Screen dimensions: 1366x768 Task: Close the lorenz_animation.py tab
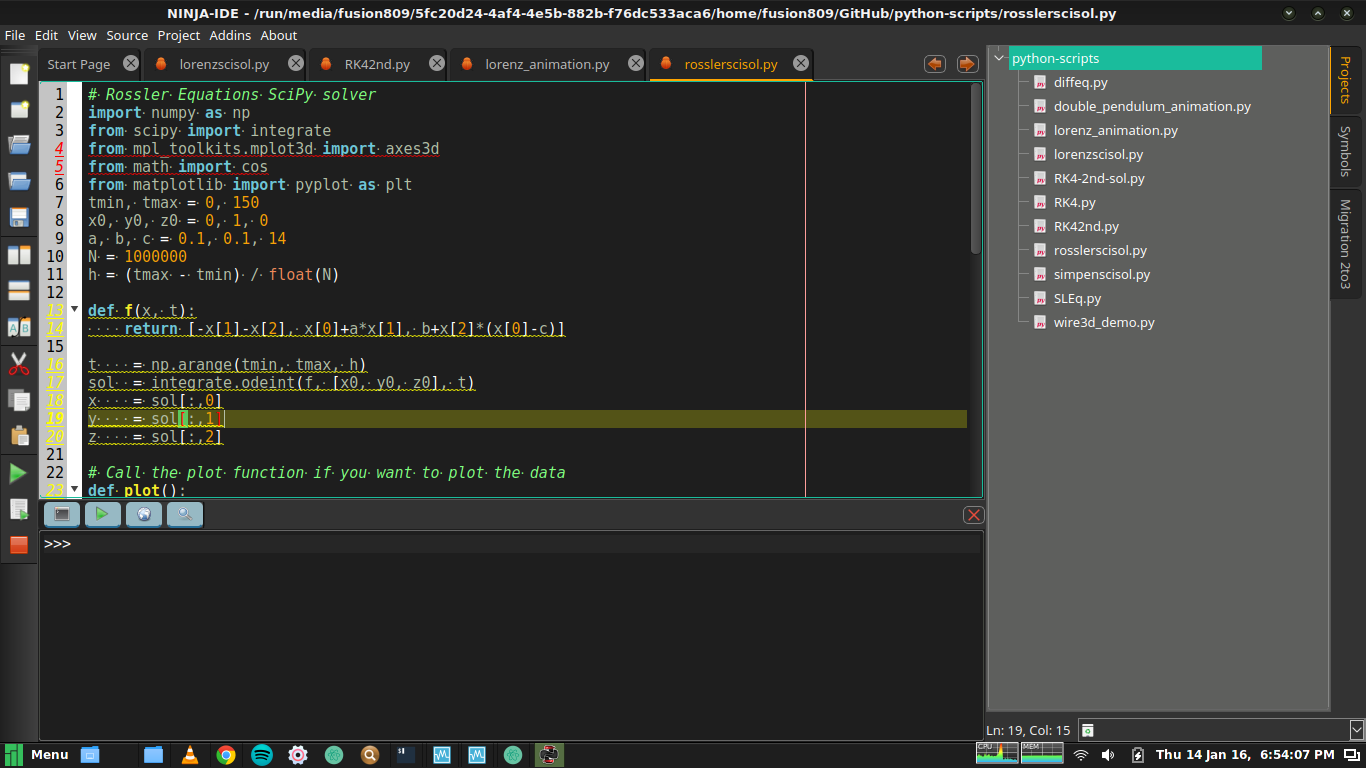(636, 63)
